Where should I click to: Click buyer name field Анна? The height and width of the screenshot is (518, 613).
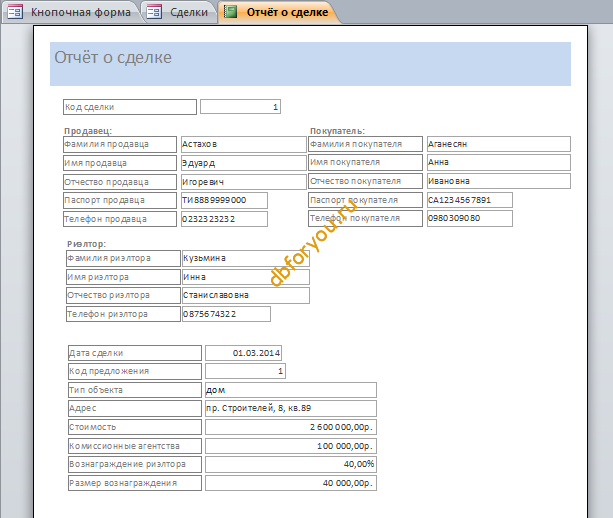point(499,162)
